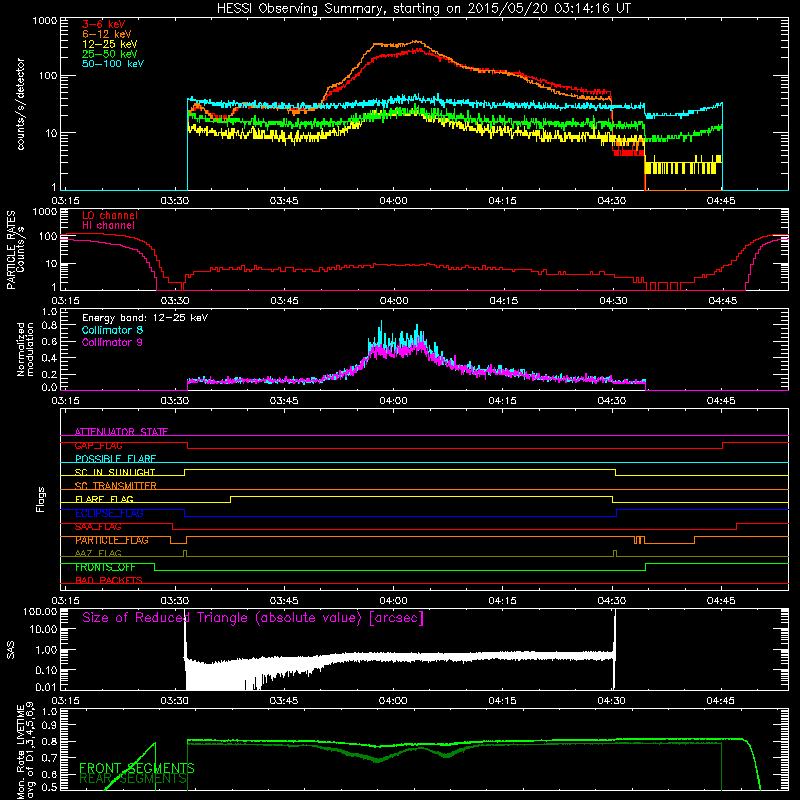Select the 'GAP_FLAG' label
Screen dimensions: 800x800
[x=98, y=445]
